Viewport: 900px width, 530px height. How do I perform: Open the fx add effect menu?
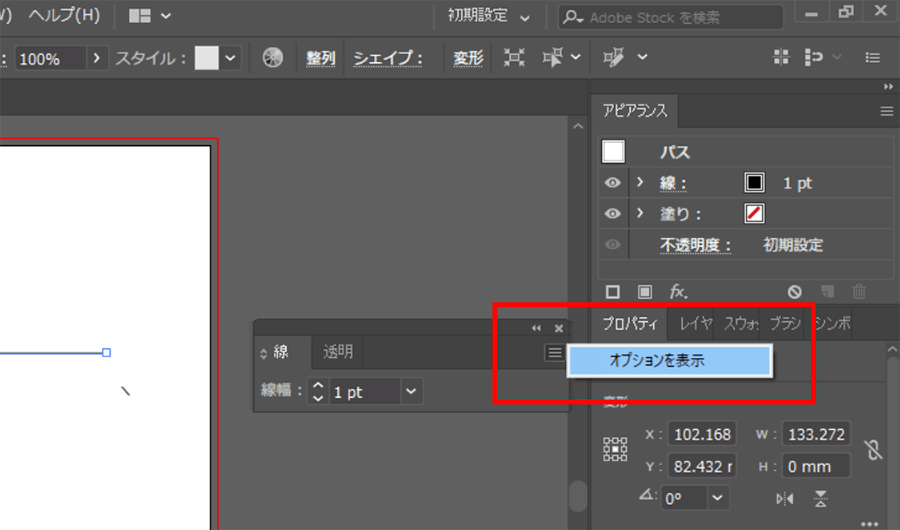(x=678, y=292)
